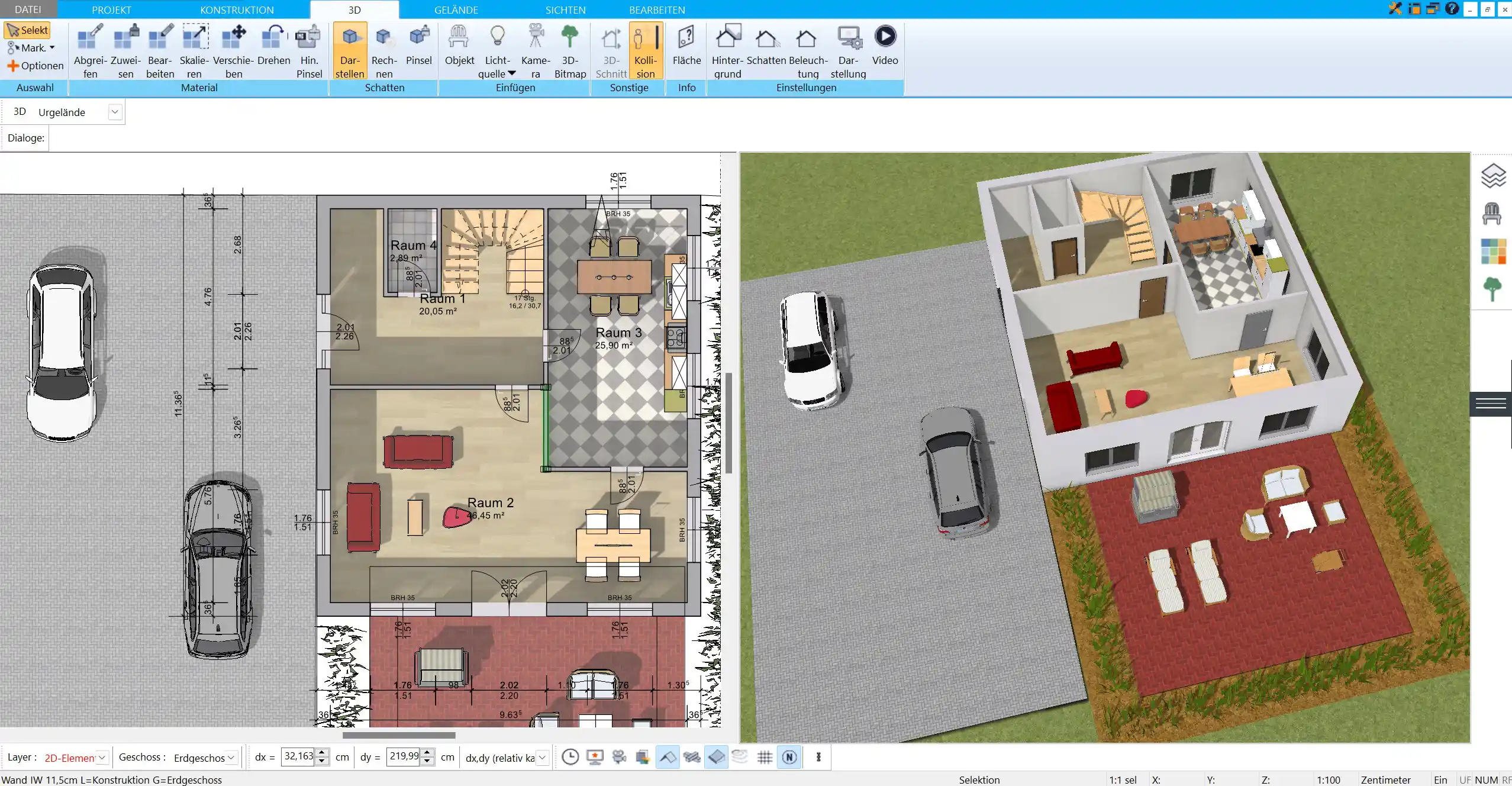The width and height of the screenshot is (1512, 786).
Task: Click the shadow Rechnen icon
Action: click(384, 51)
